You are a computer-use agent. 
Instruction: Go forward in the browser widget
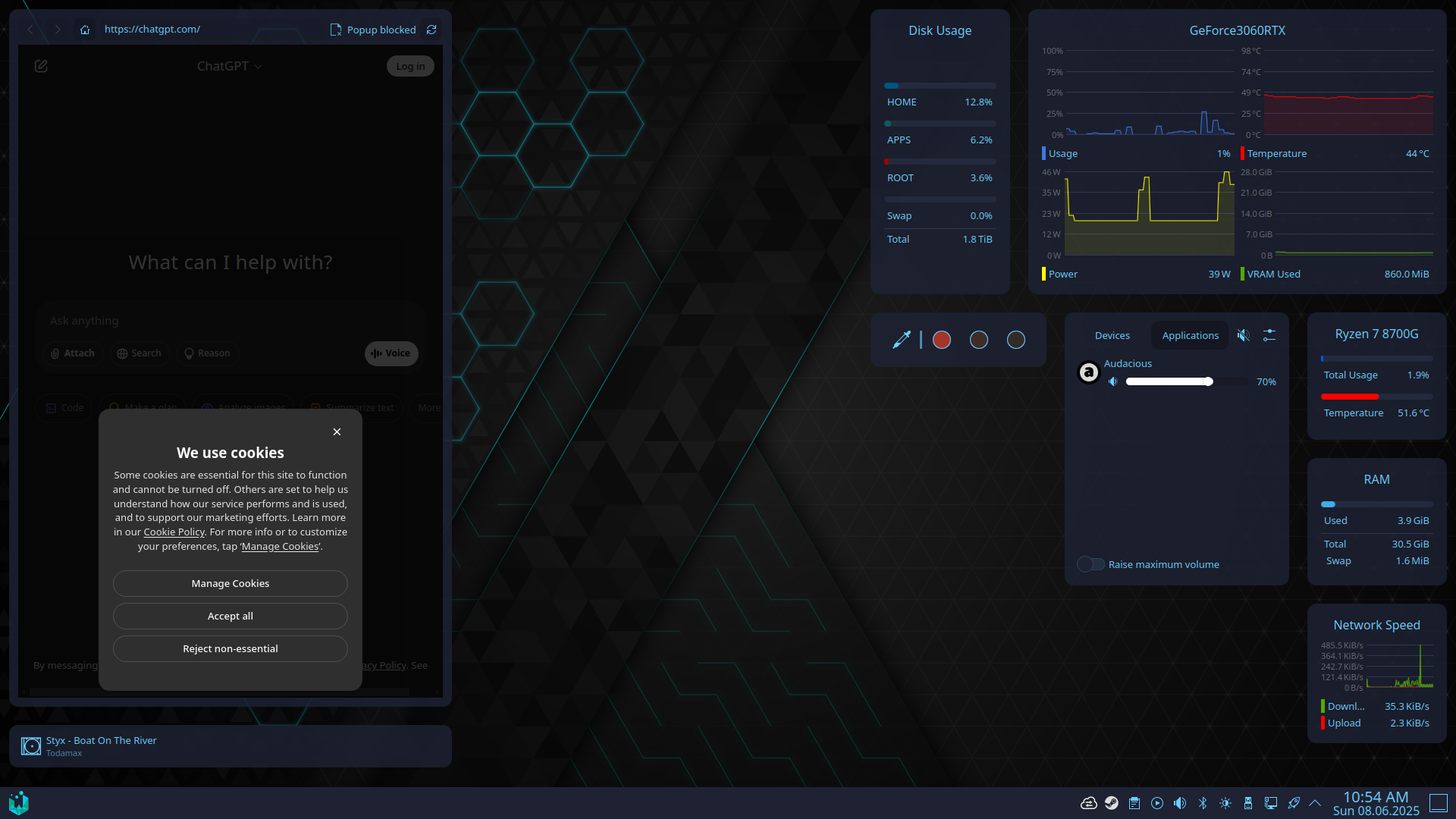(x=58, y=30)
